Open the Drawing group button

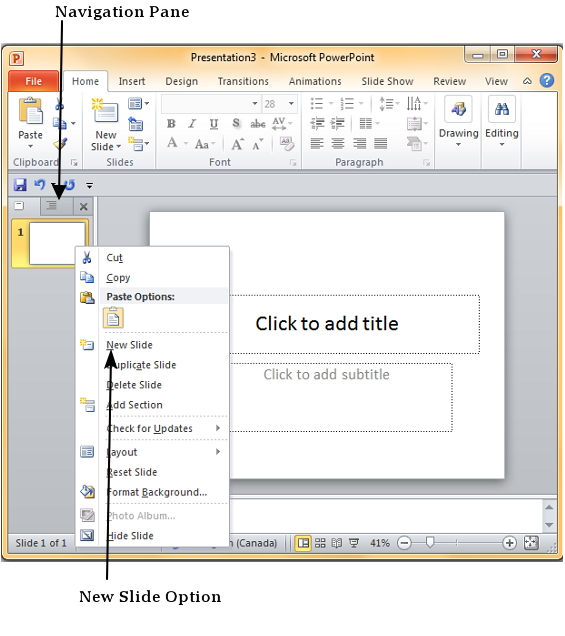tap(458, 122)
